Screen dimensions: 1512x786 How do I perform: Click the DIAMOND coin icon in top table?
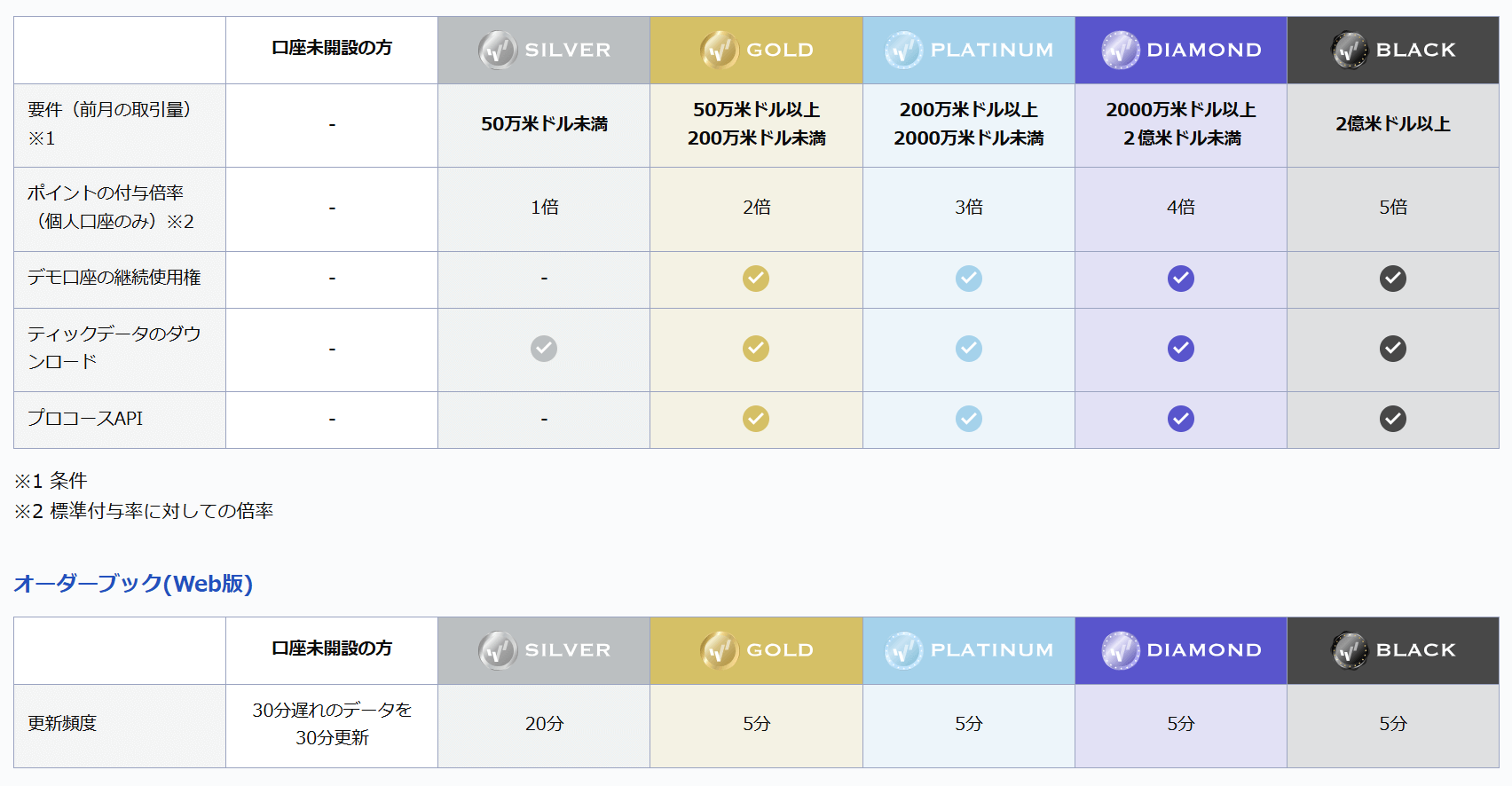pos(1121,50)
